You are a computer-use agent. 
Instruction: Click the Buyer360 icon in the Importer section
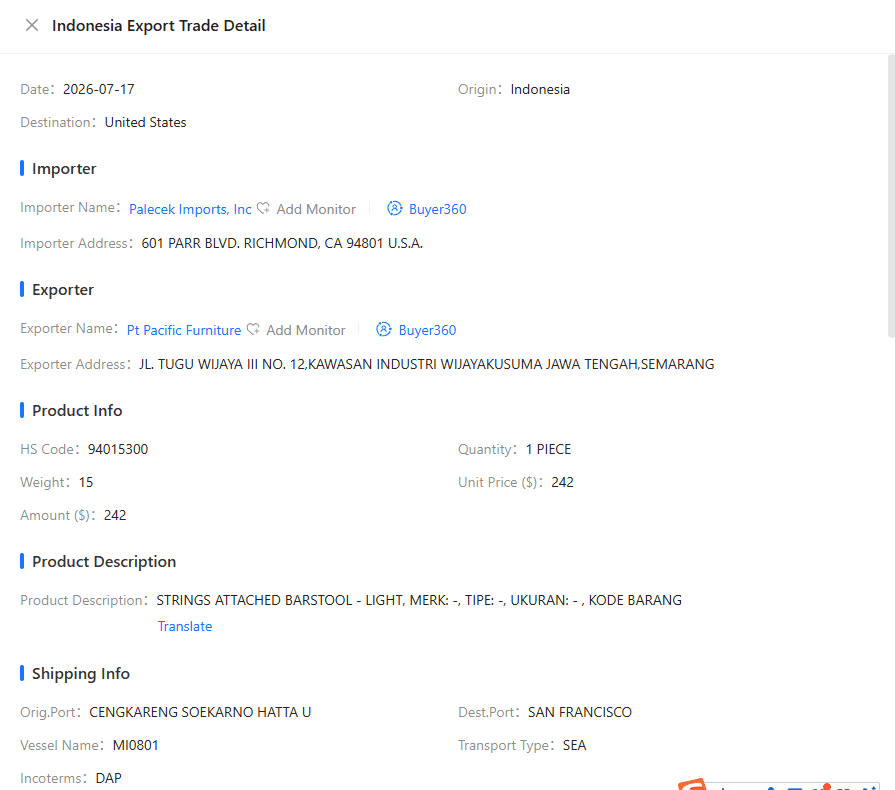394,208
